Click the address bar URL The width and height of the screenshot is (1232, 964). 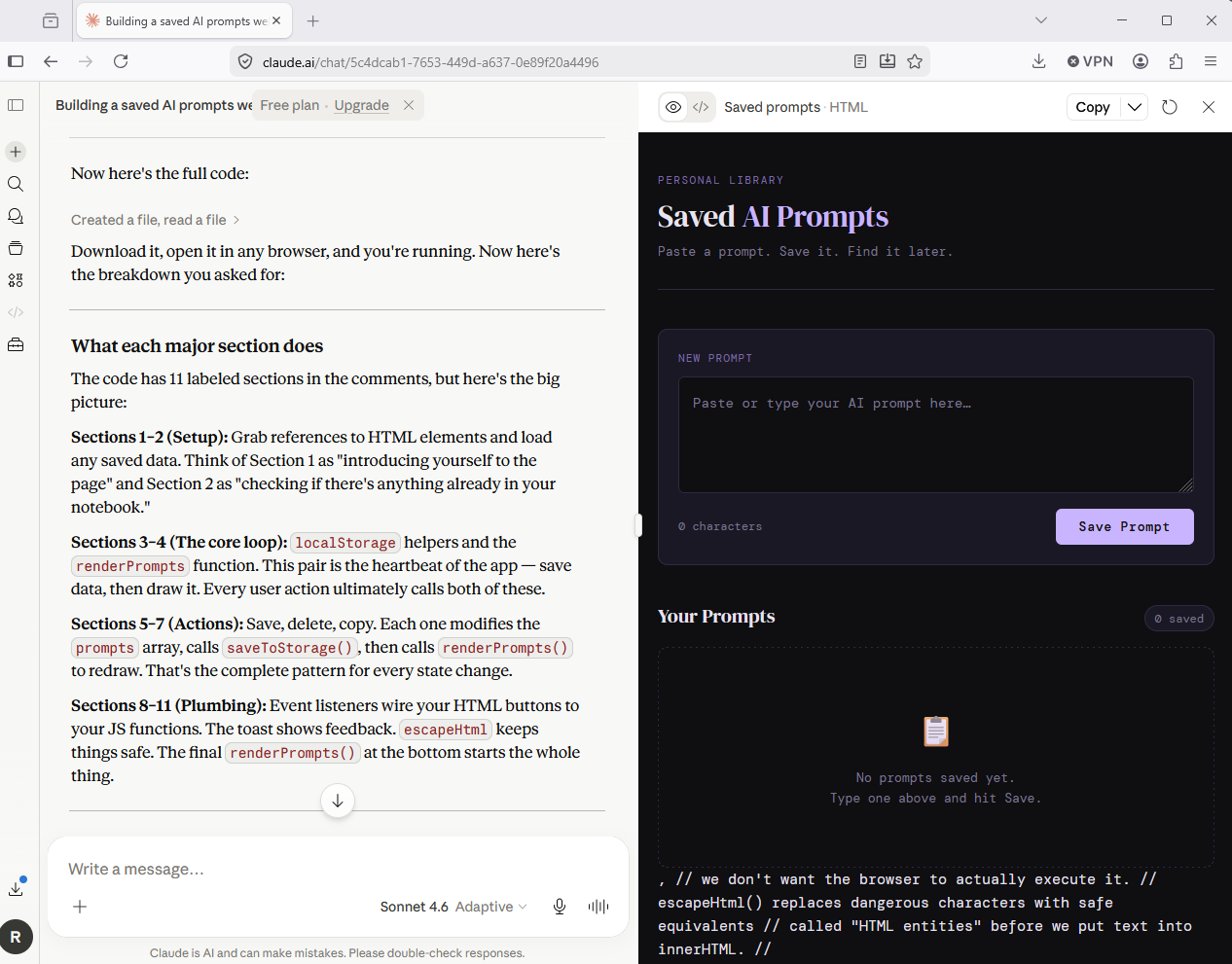[430, 62]
